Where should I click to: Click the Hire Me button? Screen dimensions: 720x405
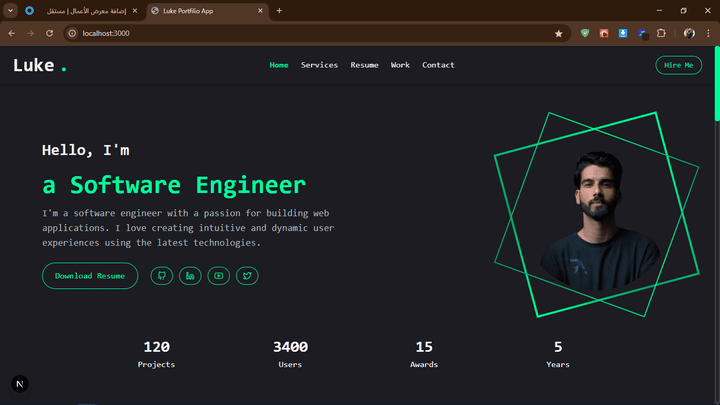click(x=678, y=65)
